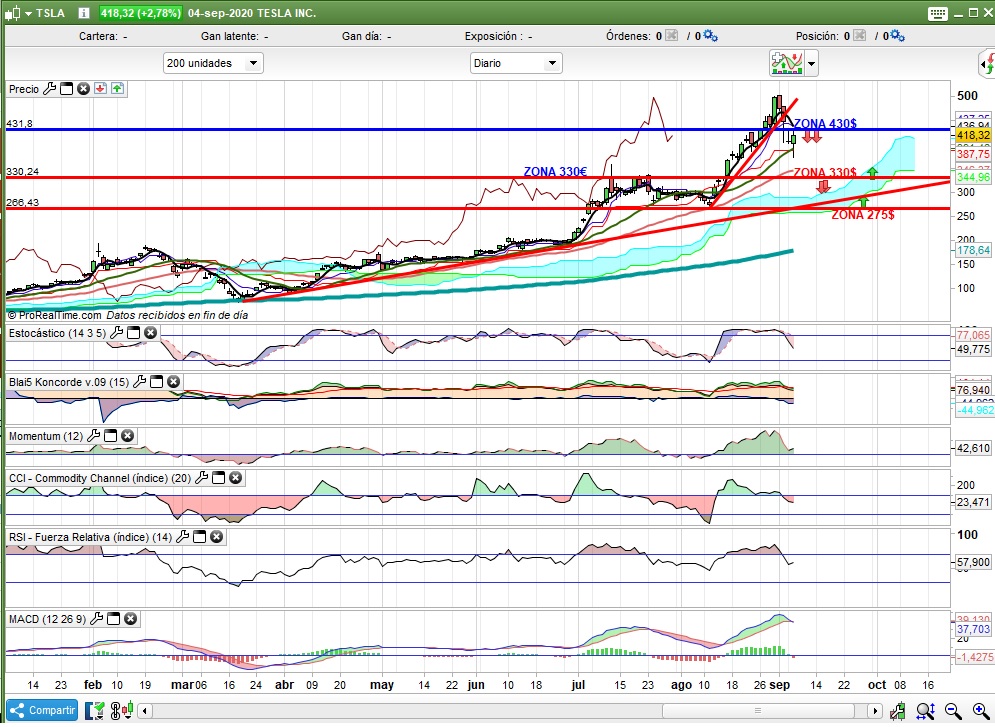Remove the Precio panel with its X icon

tap(83, 89)
